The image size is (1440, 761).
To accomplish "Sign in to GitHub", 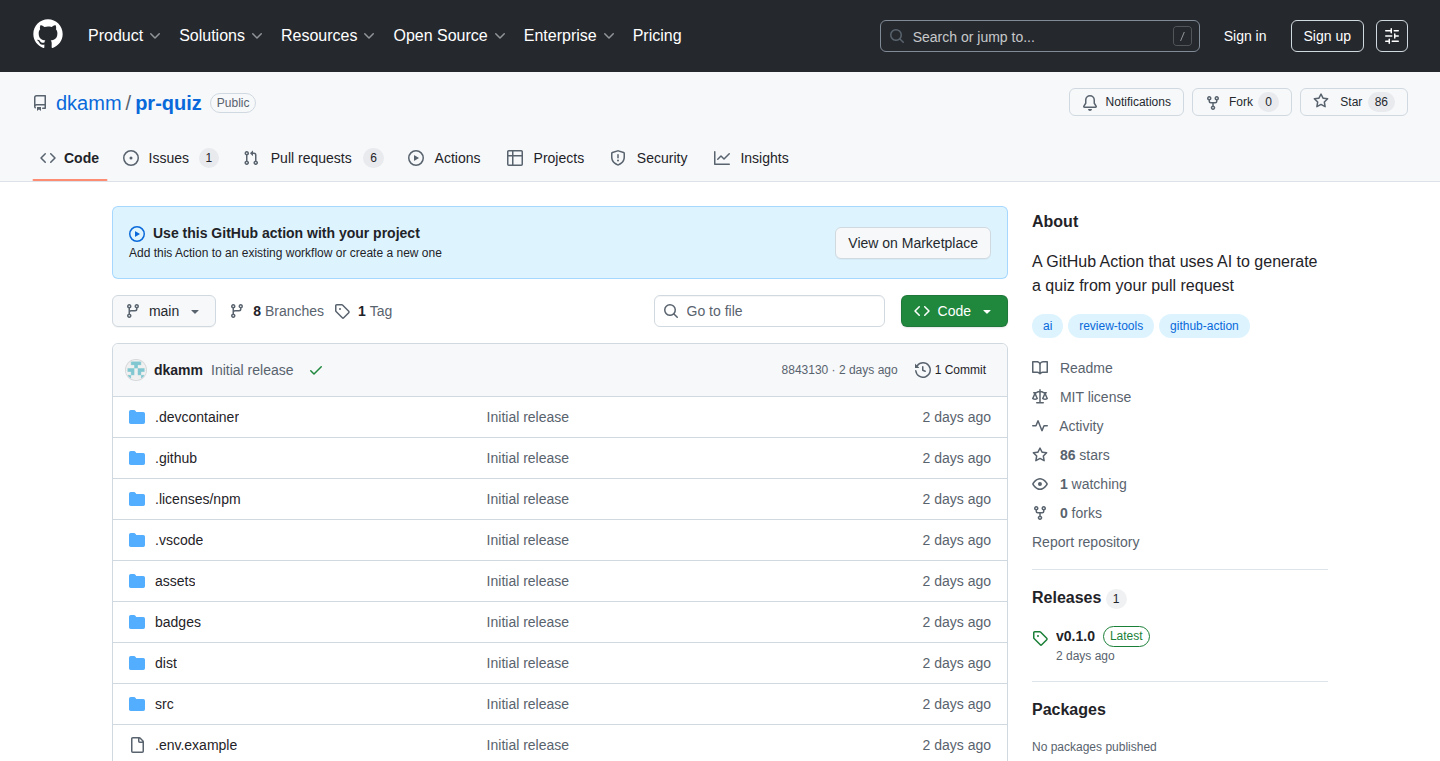I will click(1245, 36).
